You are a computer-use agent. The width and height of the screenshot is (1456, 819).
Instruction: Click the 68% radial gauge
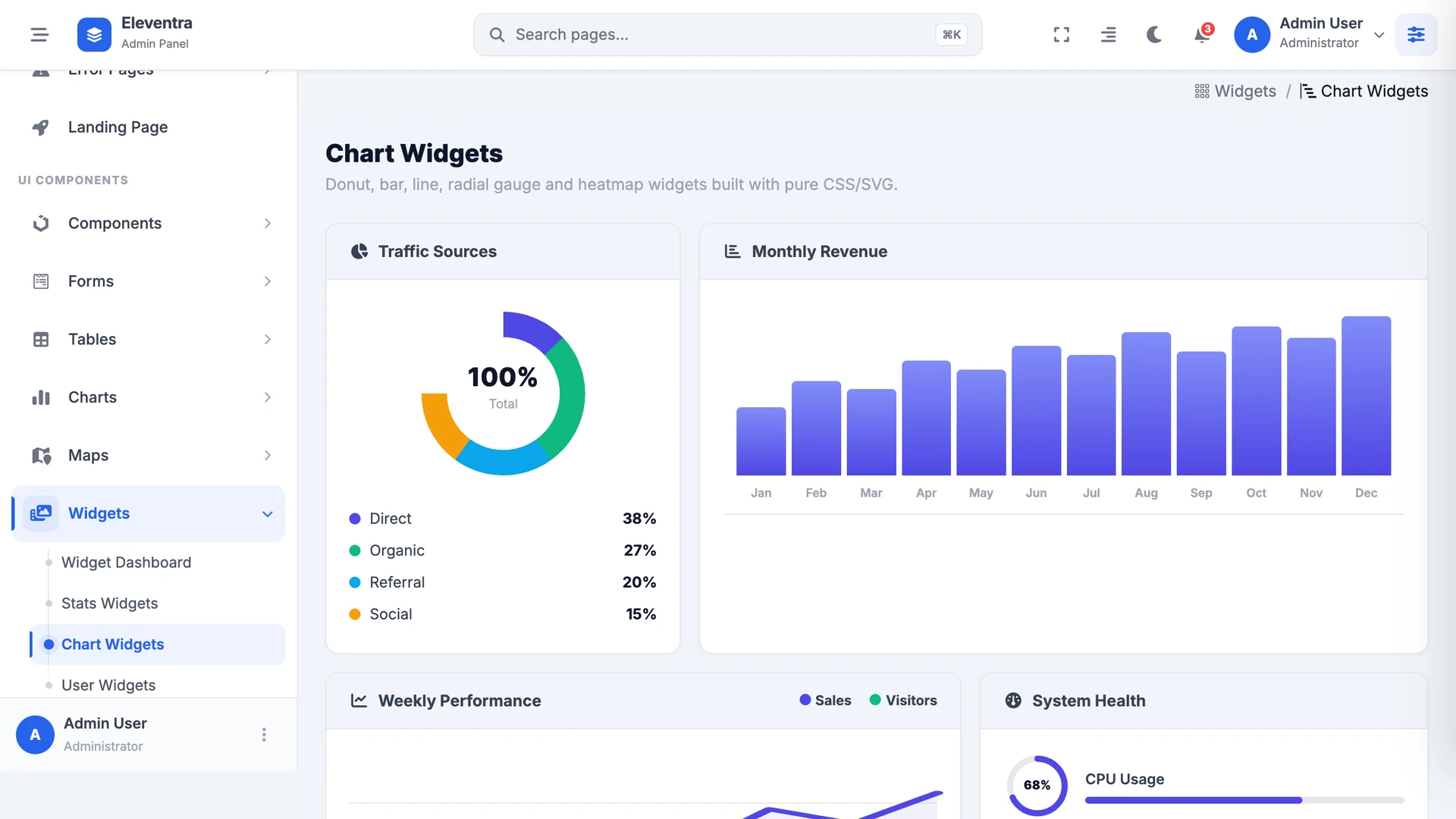pos(1037,786)
